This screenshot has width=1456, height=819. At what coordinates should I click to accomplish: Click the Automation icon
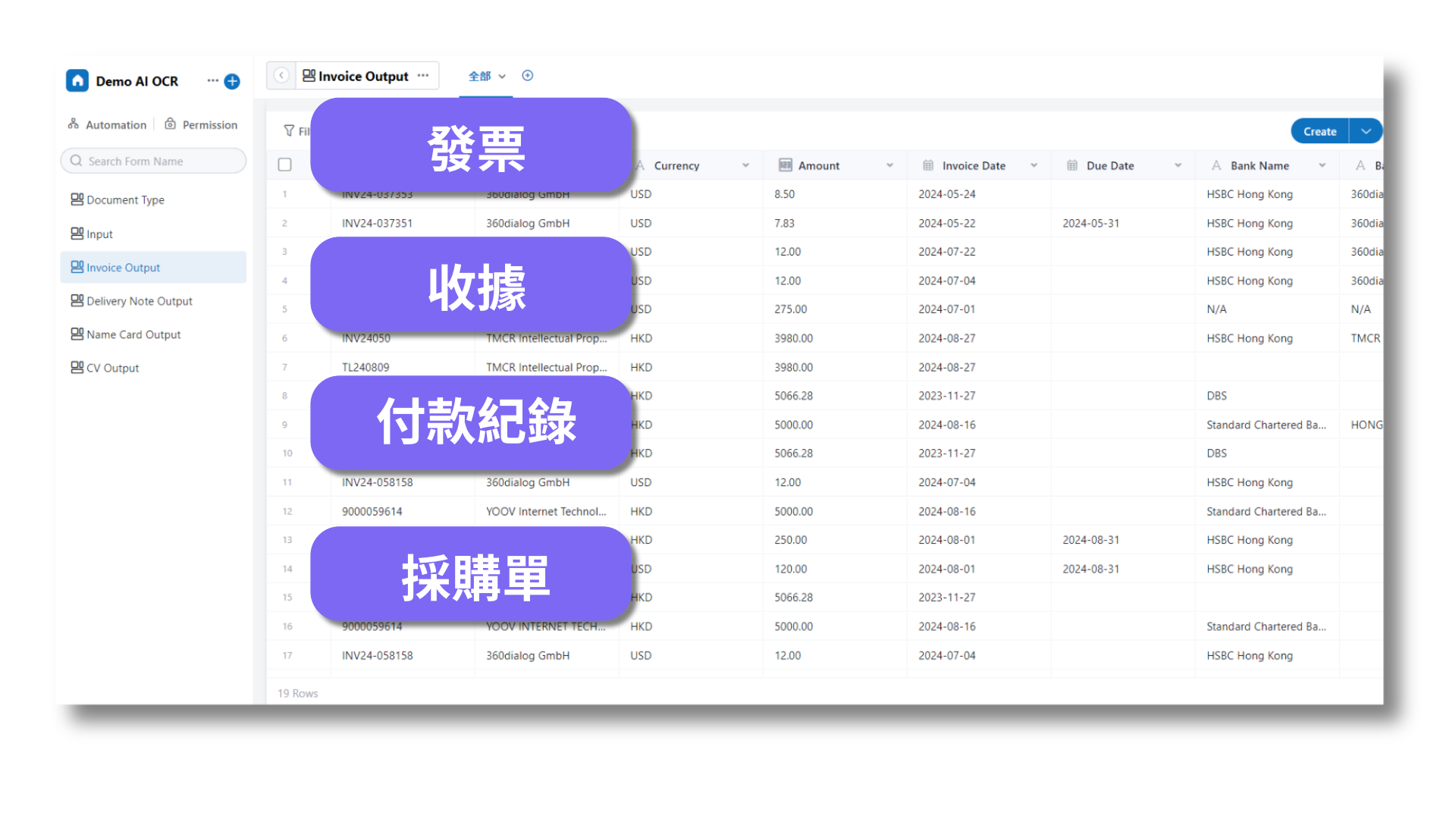point(74,124)
